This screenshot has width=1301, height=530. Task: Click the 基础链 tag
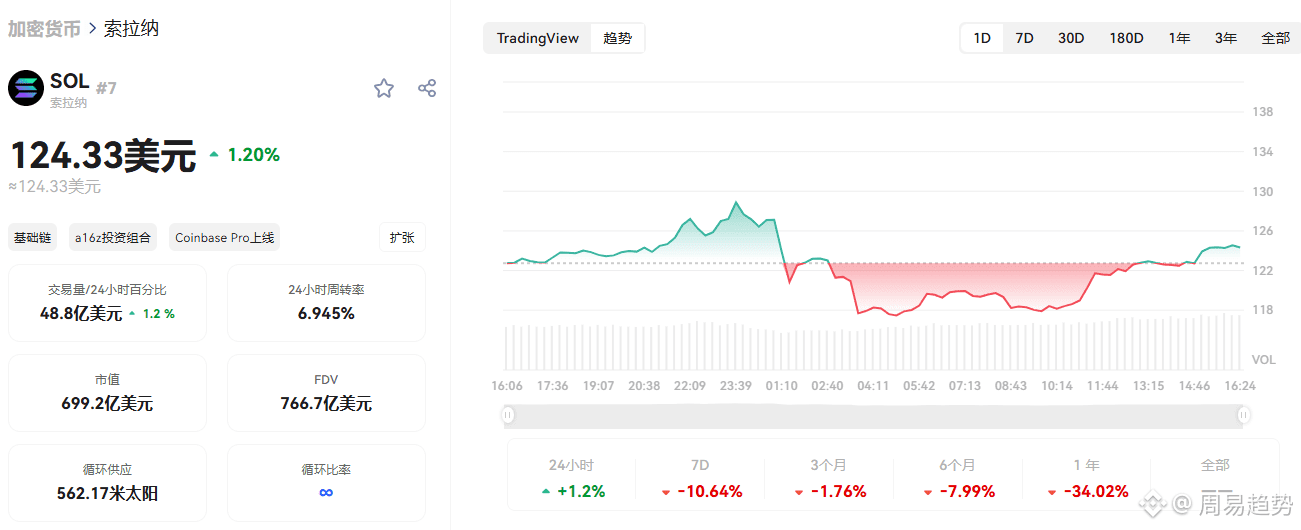tap(33, 238)
